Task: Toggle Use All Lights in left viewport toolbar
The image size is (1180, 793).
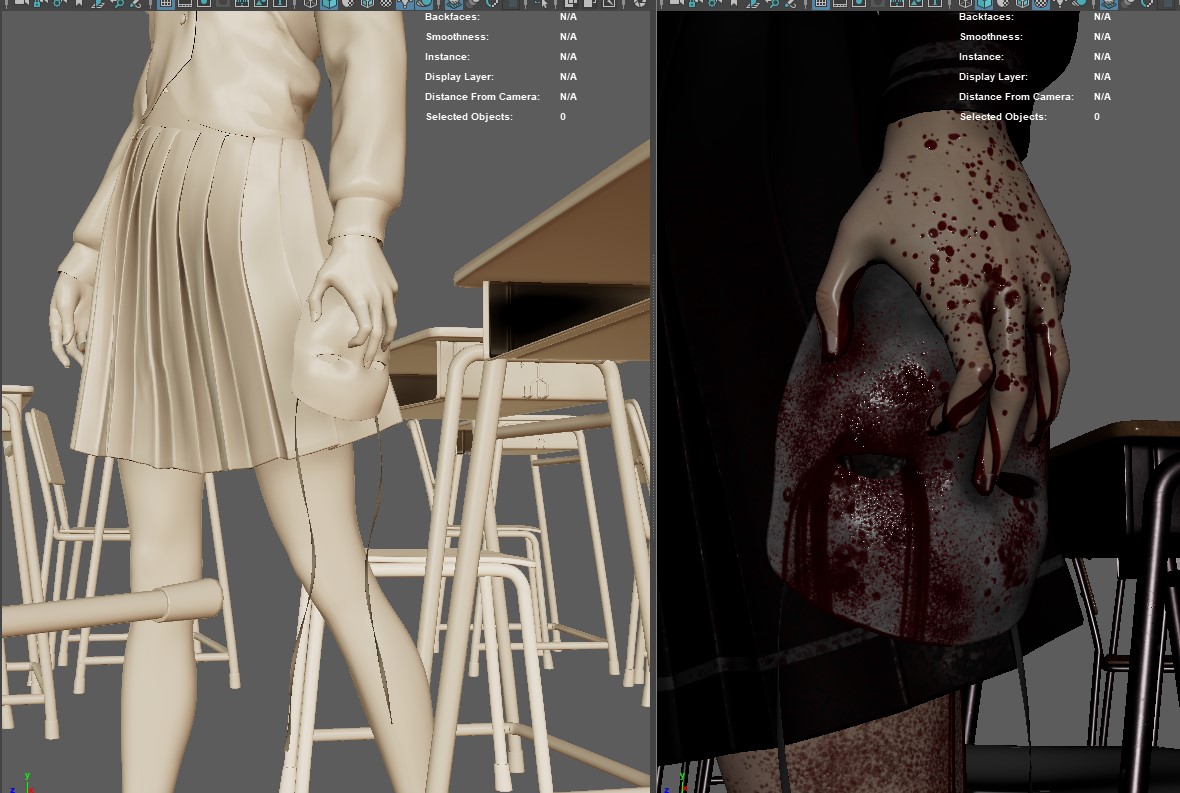Action: 403,4
